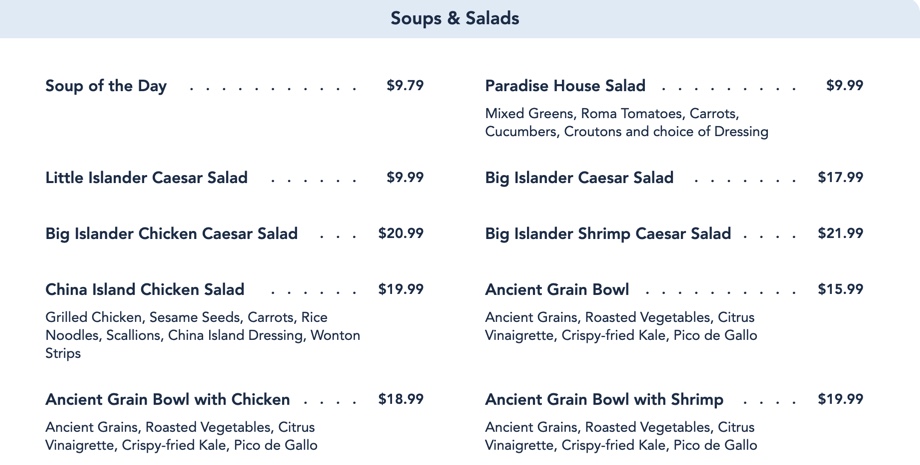Click the $21.99 shrimp Caesar price
This screenshot has width=920, height=465.
[x=840, y=234]
